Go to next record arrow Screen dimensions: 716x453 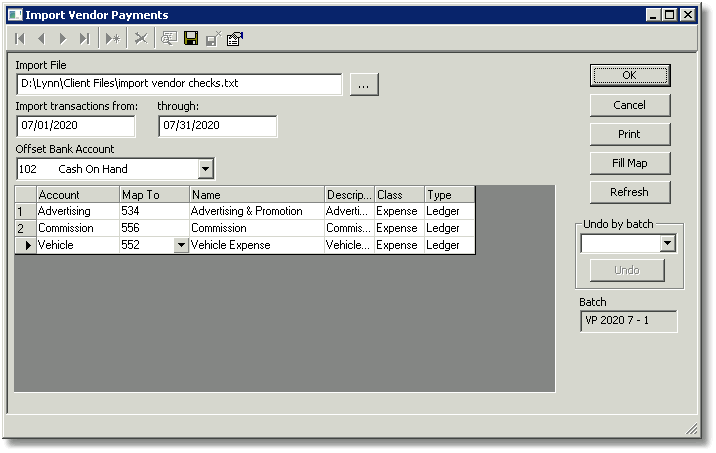point(63,39)
